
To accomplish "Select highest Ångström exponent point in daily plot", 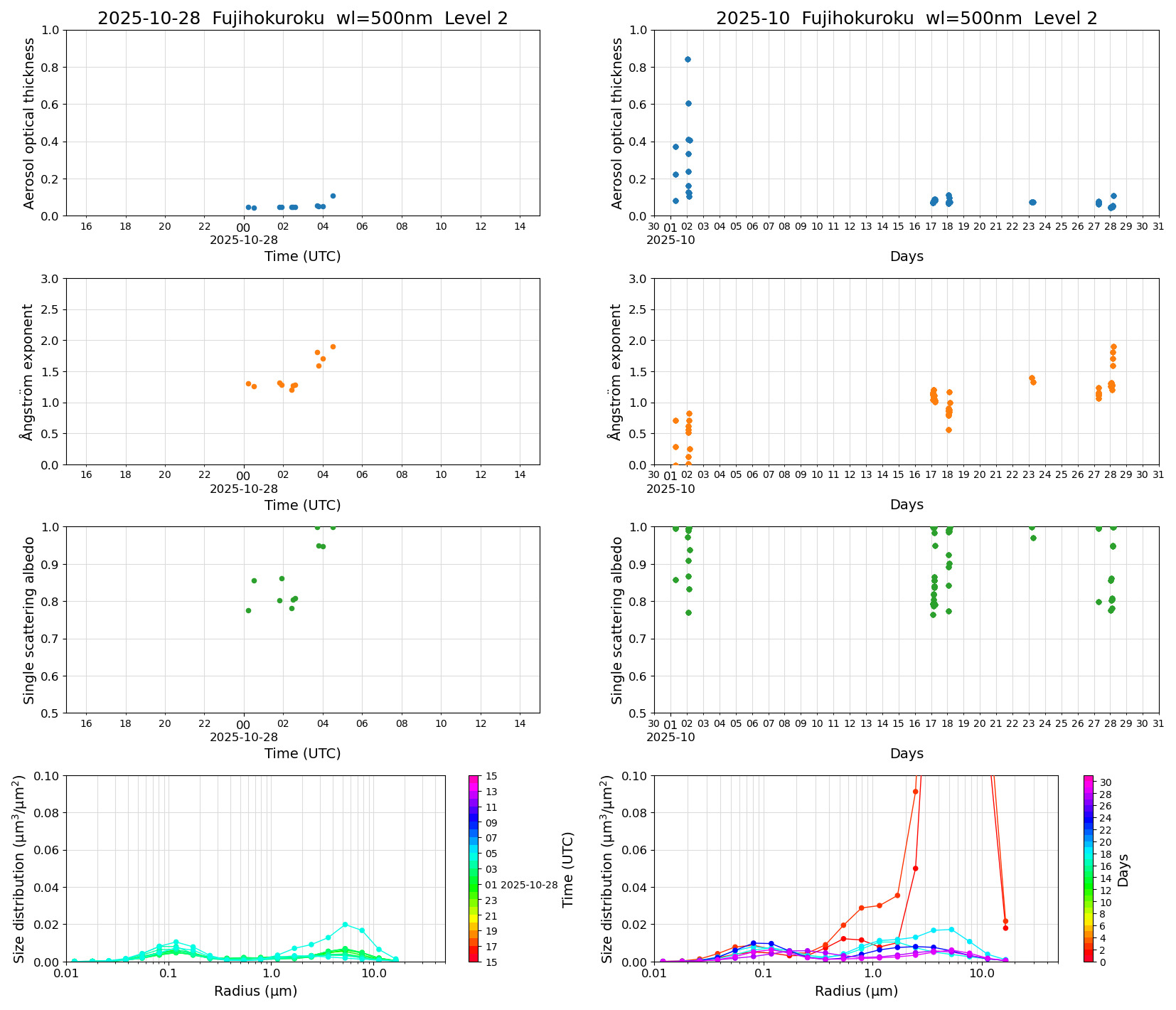I will pos(333,346).
